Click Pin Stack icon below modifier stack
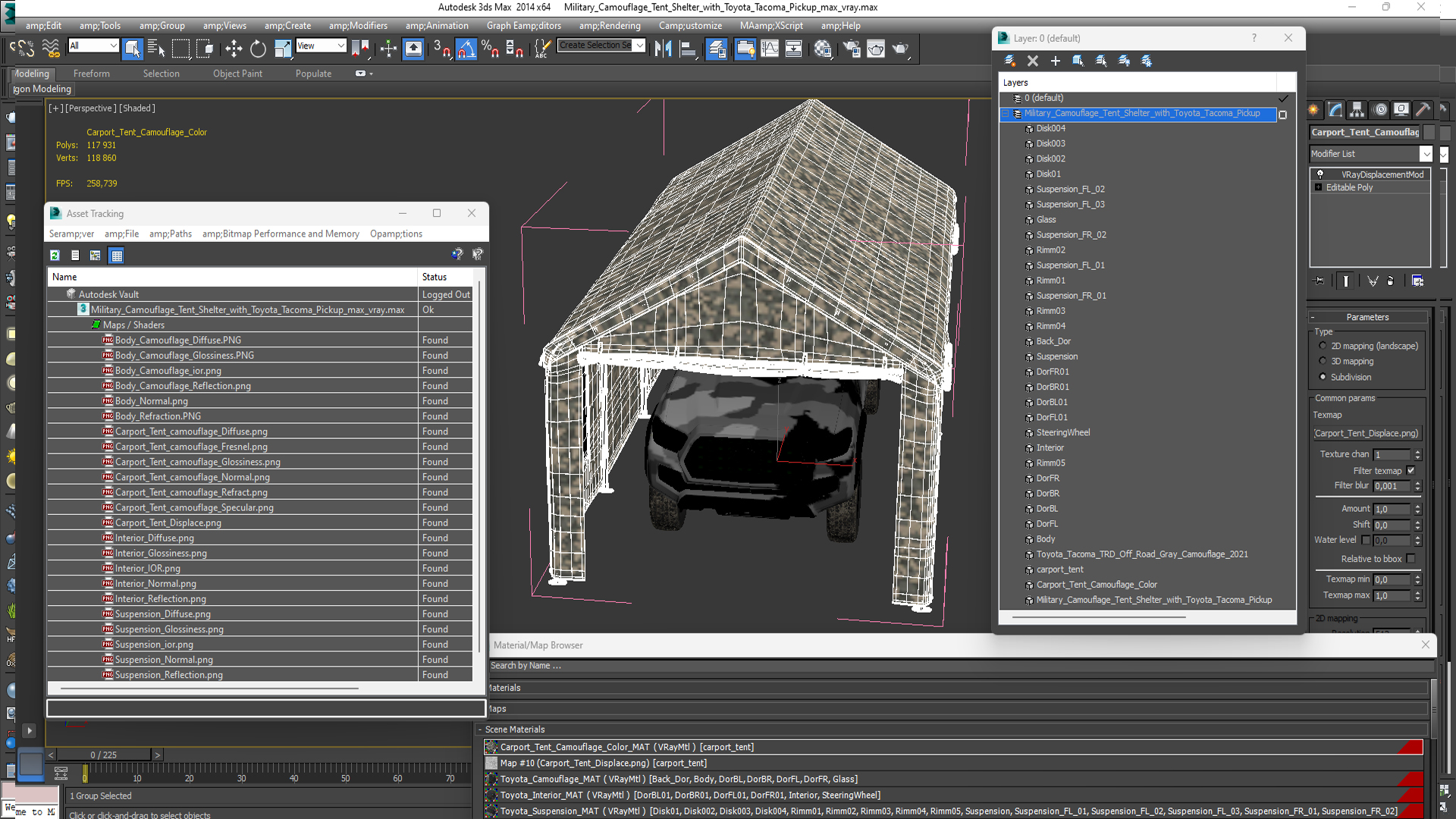The height and width of the screenshot is (819, 1456). [1319, 281]
